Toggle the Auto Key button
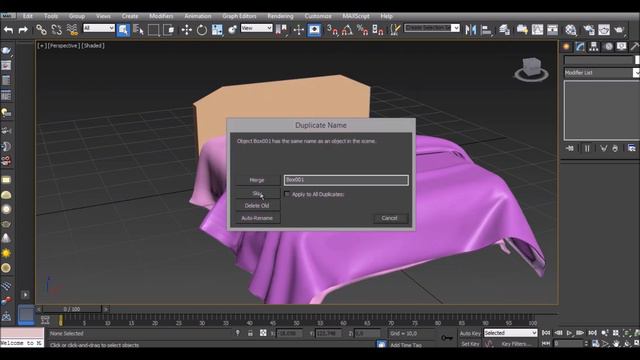Image resolution: width=640 pixels, height=360 pixels. tap(470, 333)
